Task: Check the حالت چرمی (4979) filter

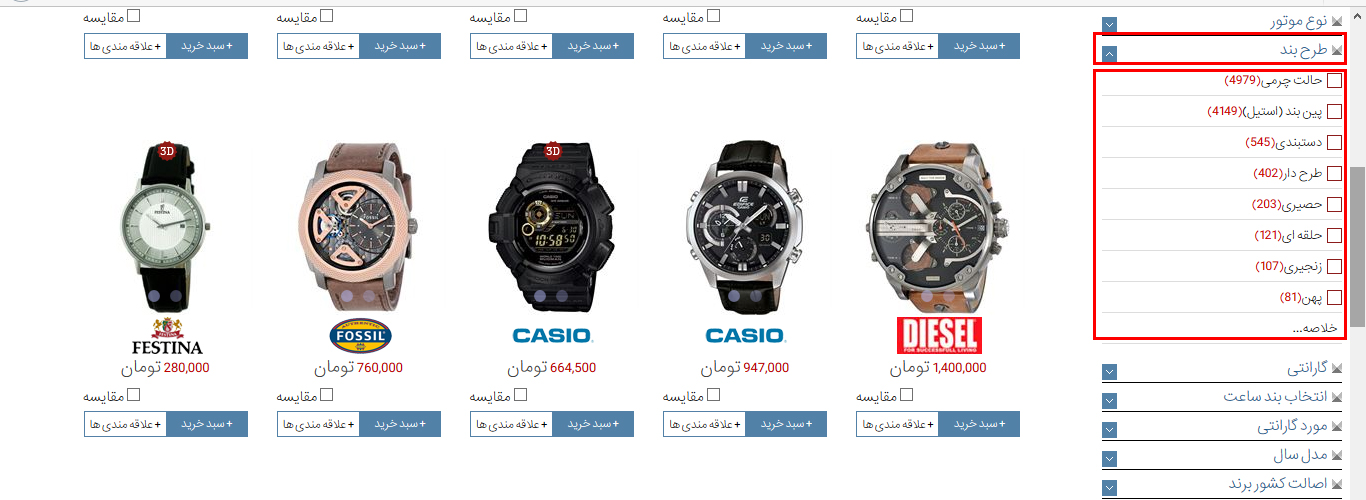Action: pos(1334,81)
